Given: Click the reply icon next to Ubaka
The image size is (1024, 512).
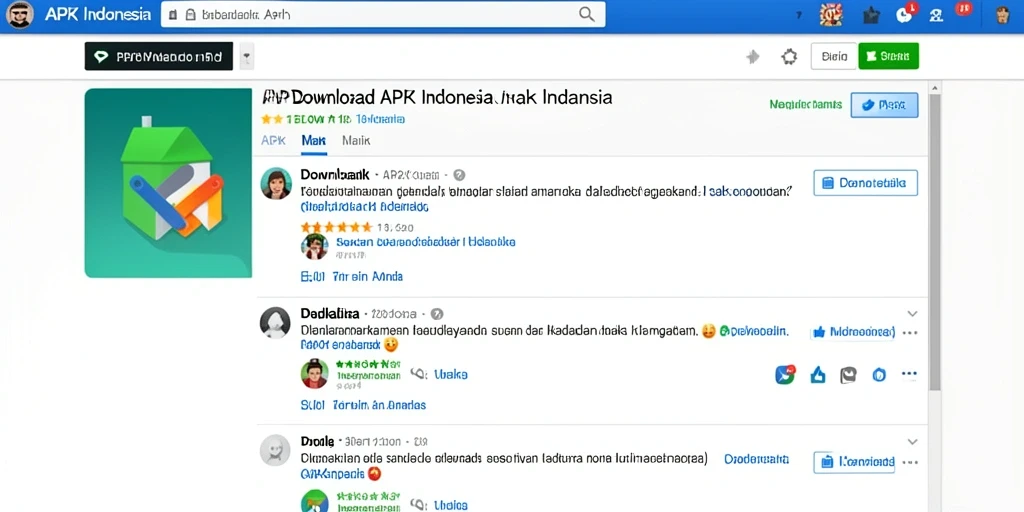Looking at the screenshot, I should pyautogui.click(x=419, y=374).
